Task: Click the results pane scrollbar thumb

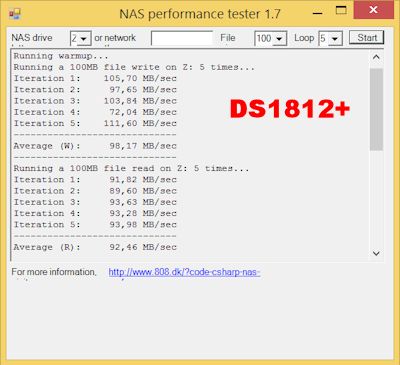Action: click(x=376, y=109)
